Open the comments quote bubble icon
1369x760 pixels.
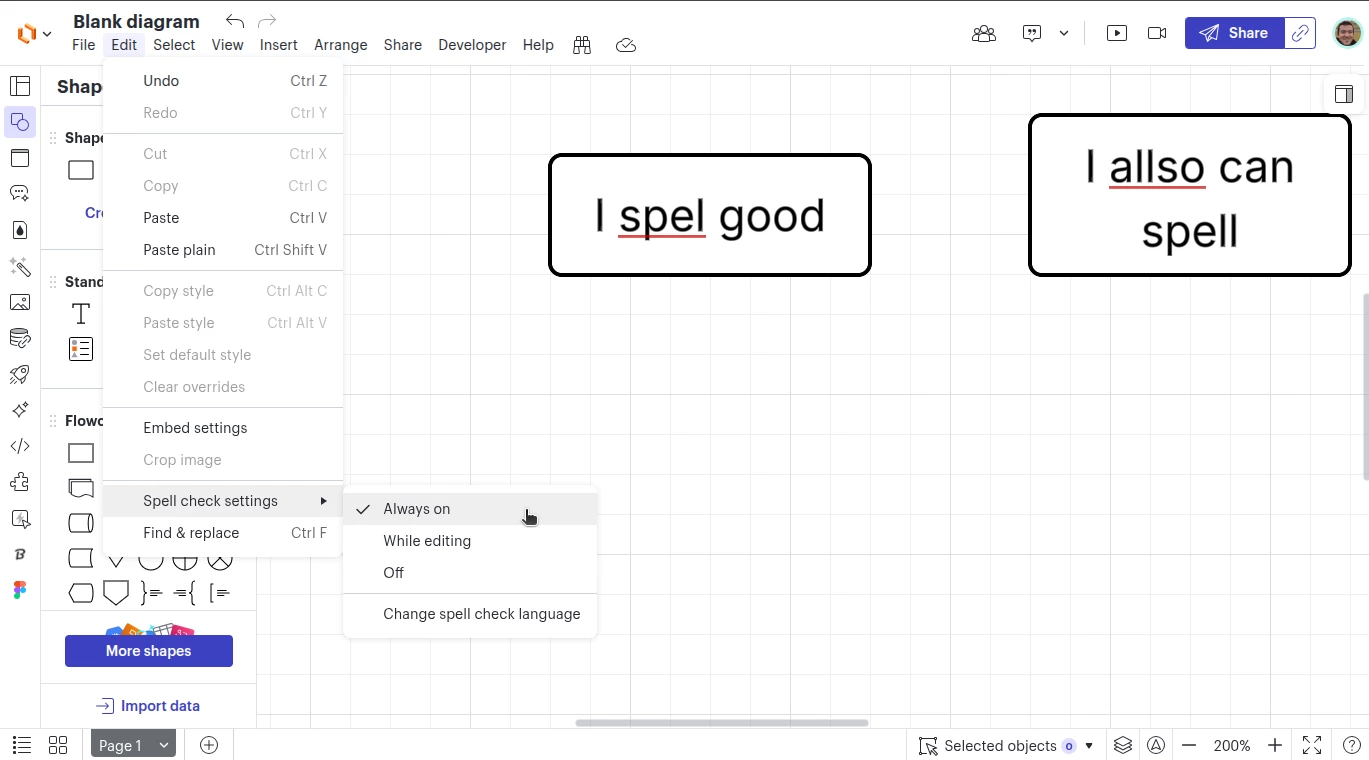[1033, 33]
